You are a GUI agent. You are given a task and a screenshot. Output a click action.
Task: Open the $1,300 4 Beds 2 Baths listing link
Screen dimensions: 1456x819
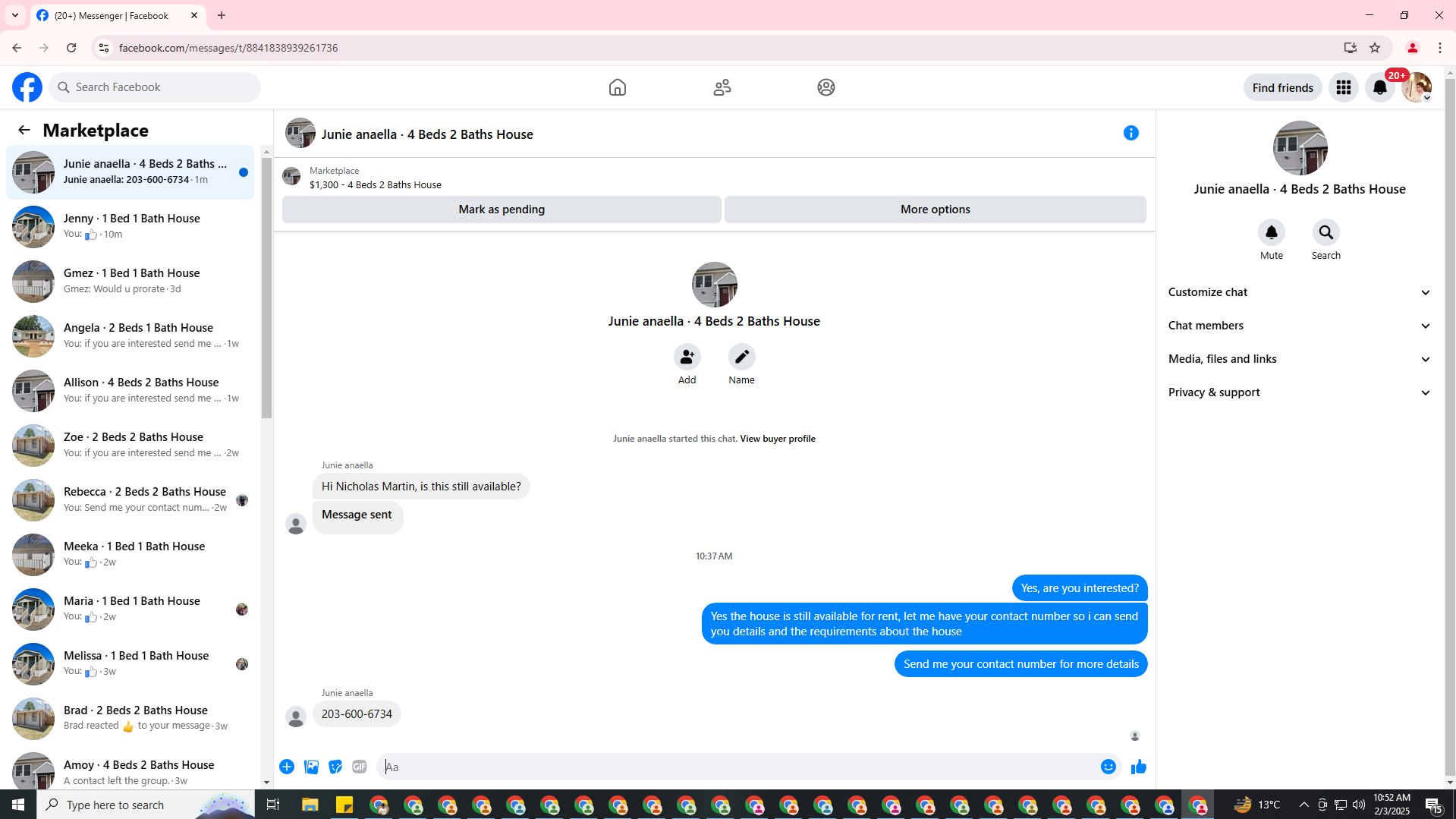pos(375,184)
